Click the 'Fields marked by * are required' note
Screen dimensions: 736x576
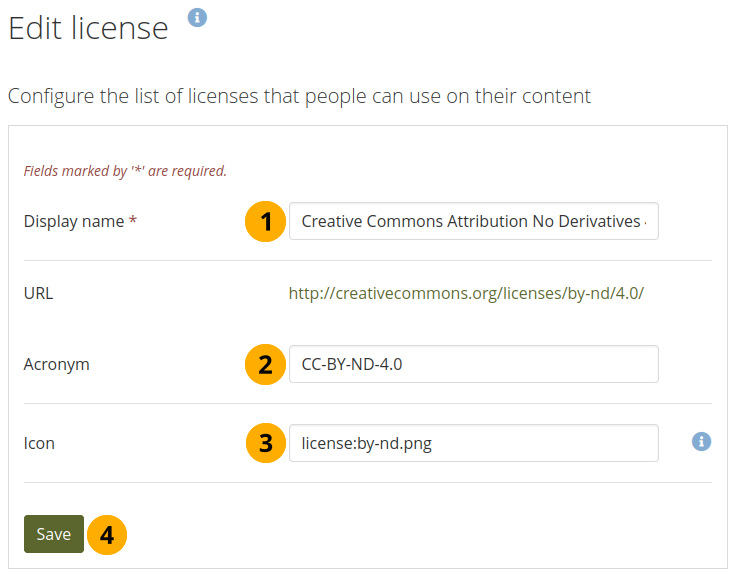tap(125, 171)
